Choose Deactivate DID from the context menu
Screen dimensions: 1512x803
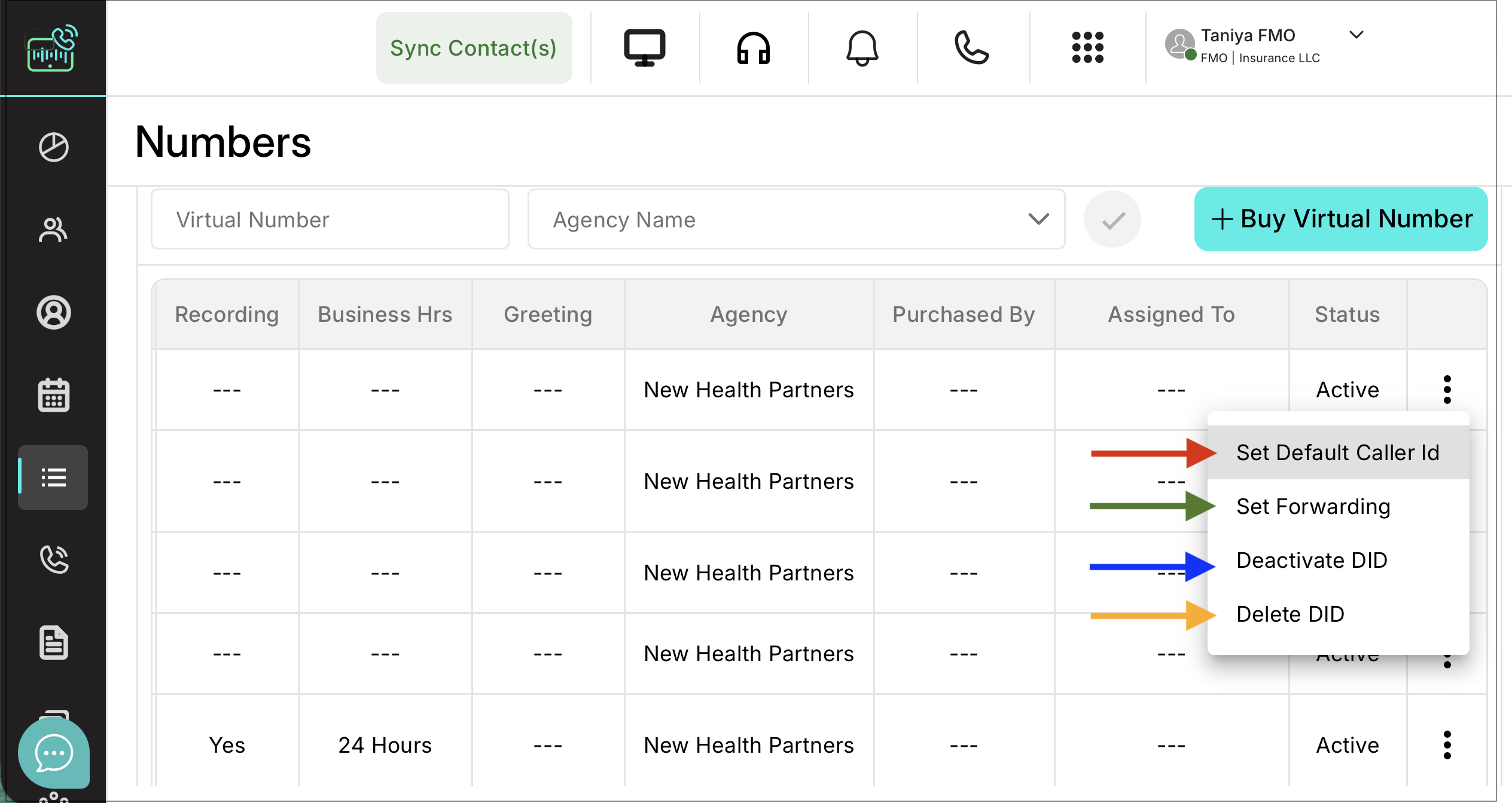coord(1312,561)
